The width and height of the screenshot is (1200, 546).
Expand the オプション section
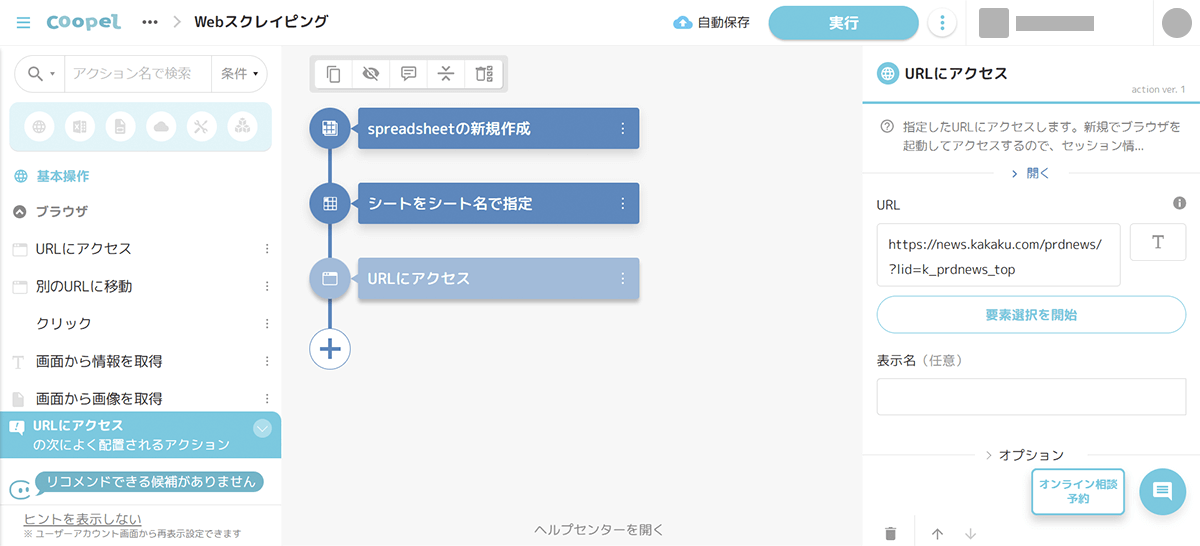(x=1025, y=455)
